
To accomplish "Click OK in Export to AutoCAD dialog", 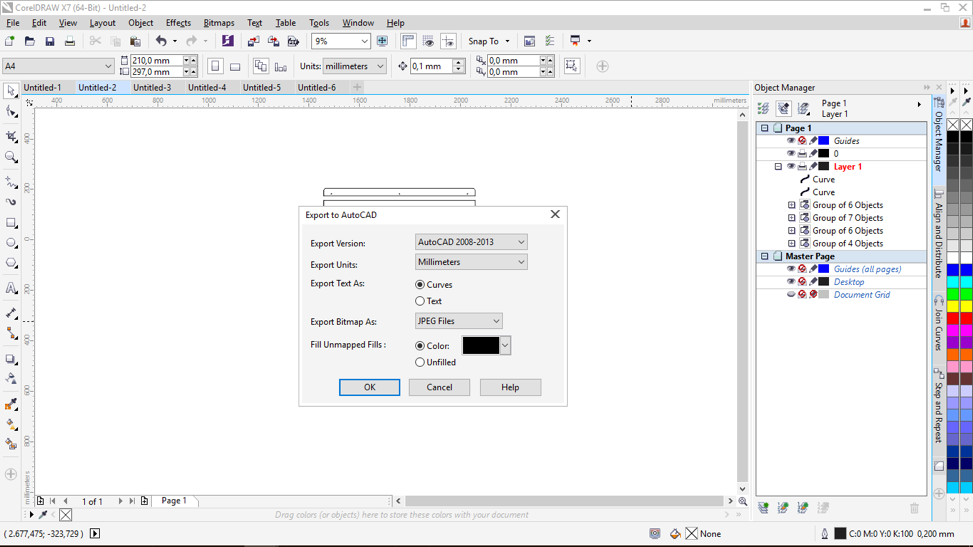I will [x=369, y=387].
